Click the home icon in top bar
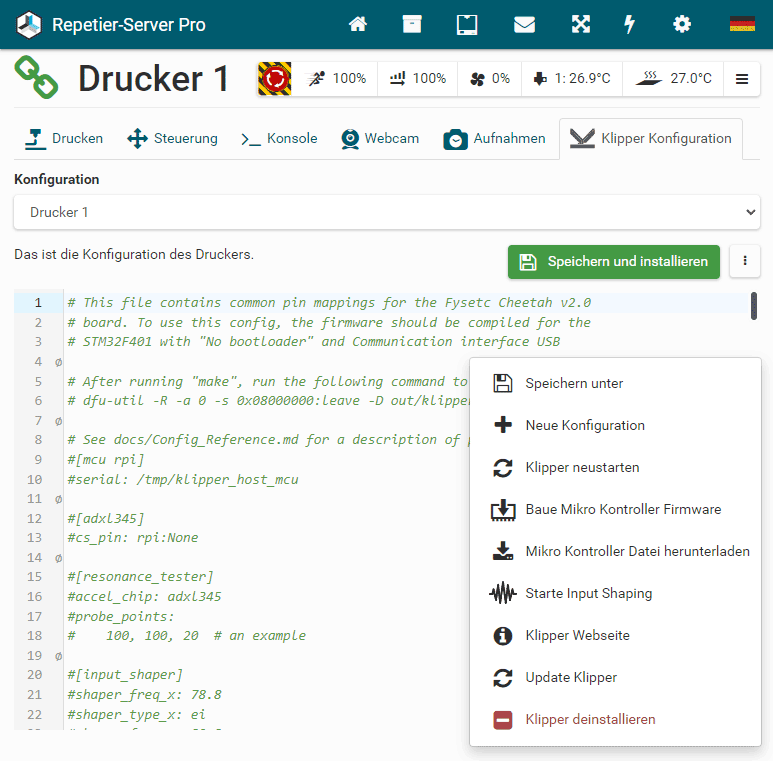Viewport: 773px width, 761px height. coord(358,25)
